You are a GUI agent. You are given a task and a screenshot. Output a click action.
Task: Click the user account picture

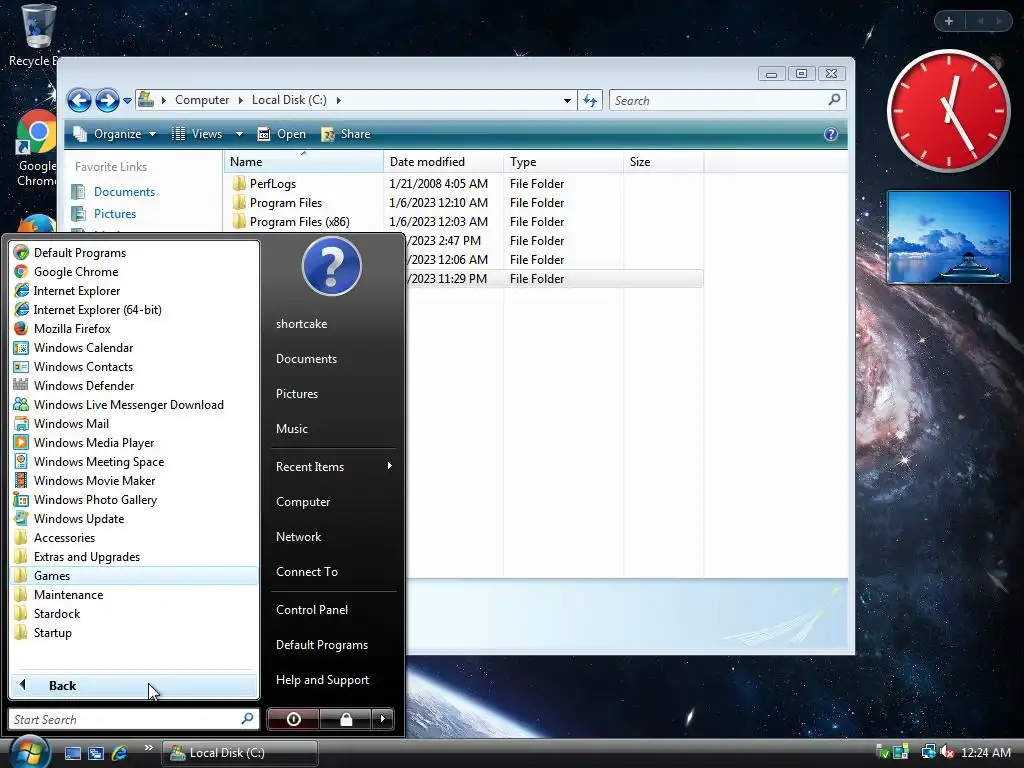(x=332, y=266)
